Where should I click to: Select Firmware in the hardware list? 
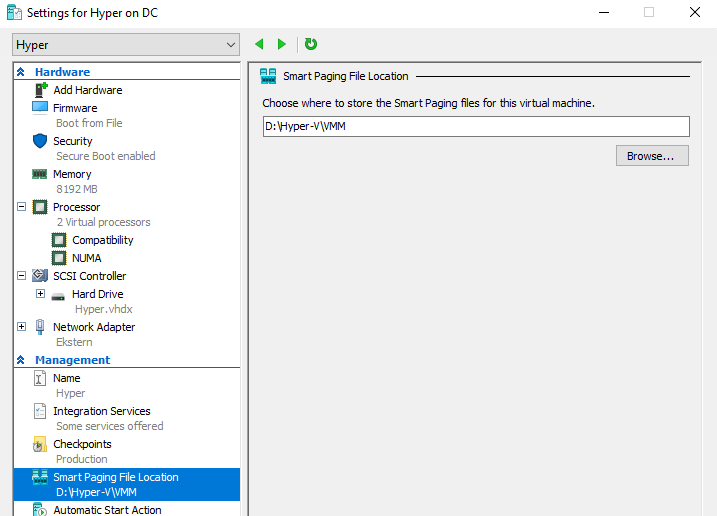[75, 108]
